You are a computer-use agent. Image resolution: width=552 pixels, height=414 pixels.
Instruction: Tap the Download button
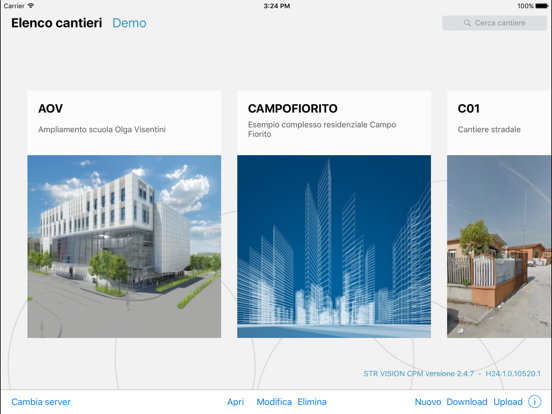[x=467, y=402]
